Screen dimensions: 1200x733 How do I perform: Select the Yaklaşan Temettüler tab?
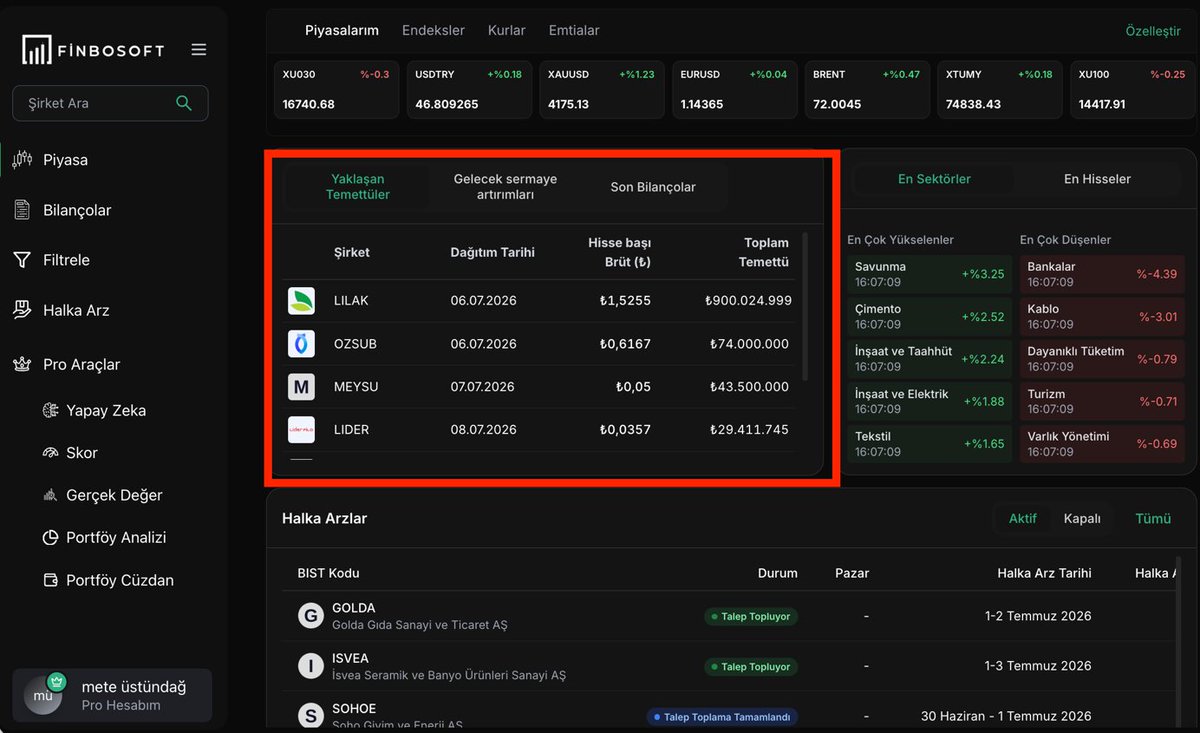tap(358, 187)
